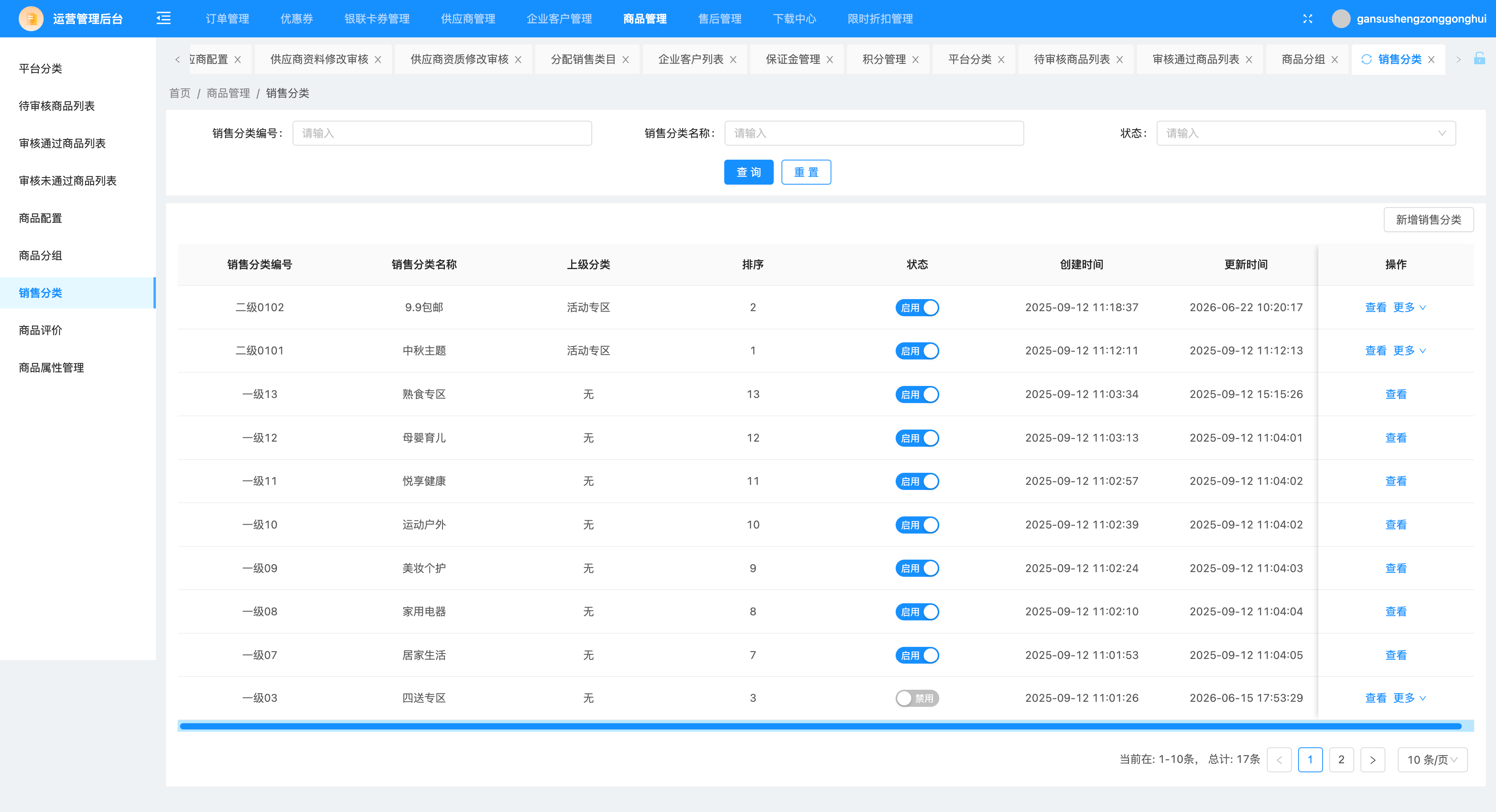This screenshot has height=812, width=1496.
Task: Change page size from 10 条/页
Action: (1432, 760)
